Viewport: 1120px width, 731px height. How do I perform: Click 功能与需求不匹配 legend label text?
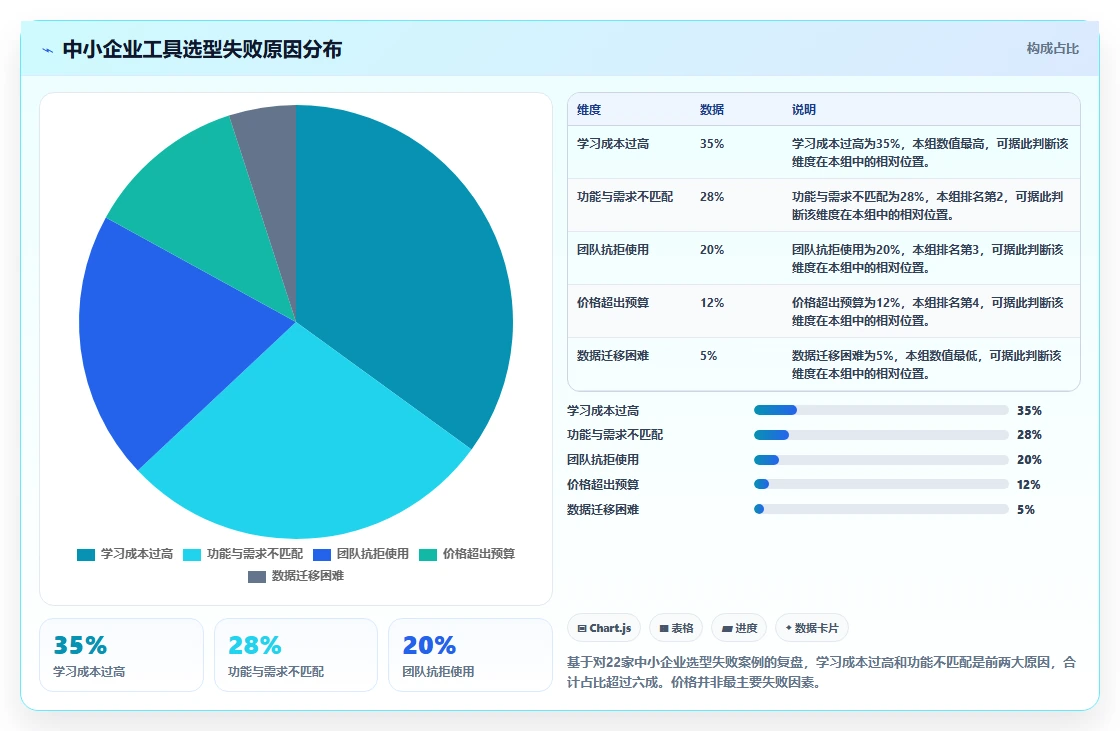[x=255, y=554]
